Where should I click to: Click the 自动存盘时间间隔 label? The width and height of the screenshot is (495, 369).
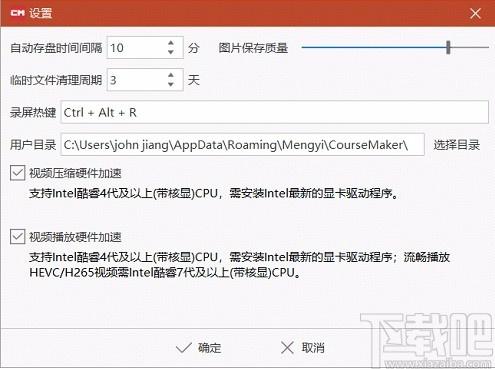pyautogui.click(x=56, y=48)
